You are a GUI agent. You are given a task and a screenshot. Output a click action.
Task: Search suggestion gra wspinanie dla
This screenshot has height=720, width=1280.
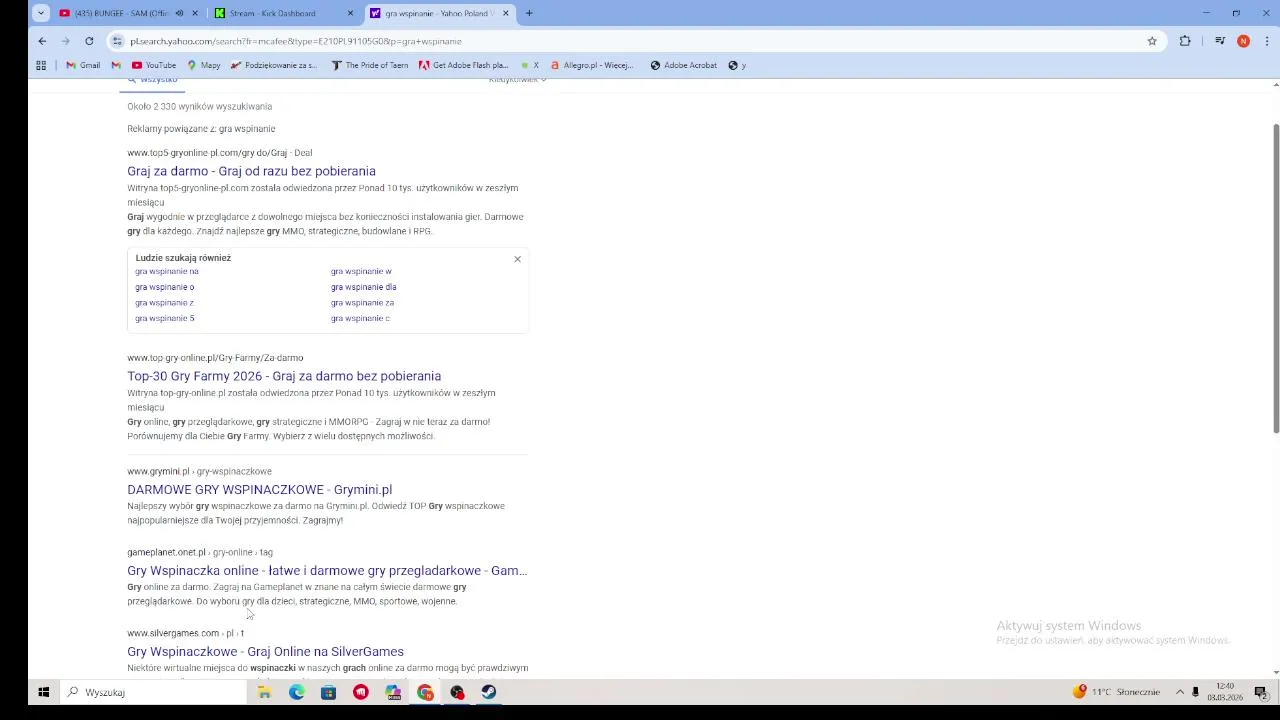pos(364,287)
